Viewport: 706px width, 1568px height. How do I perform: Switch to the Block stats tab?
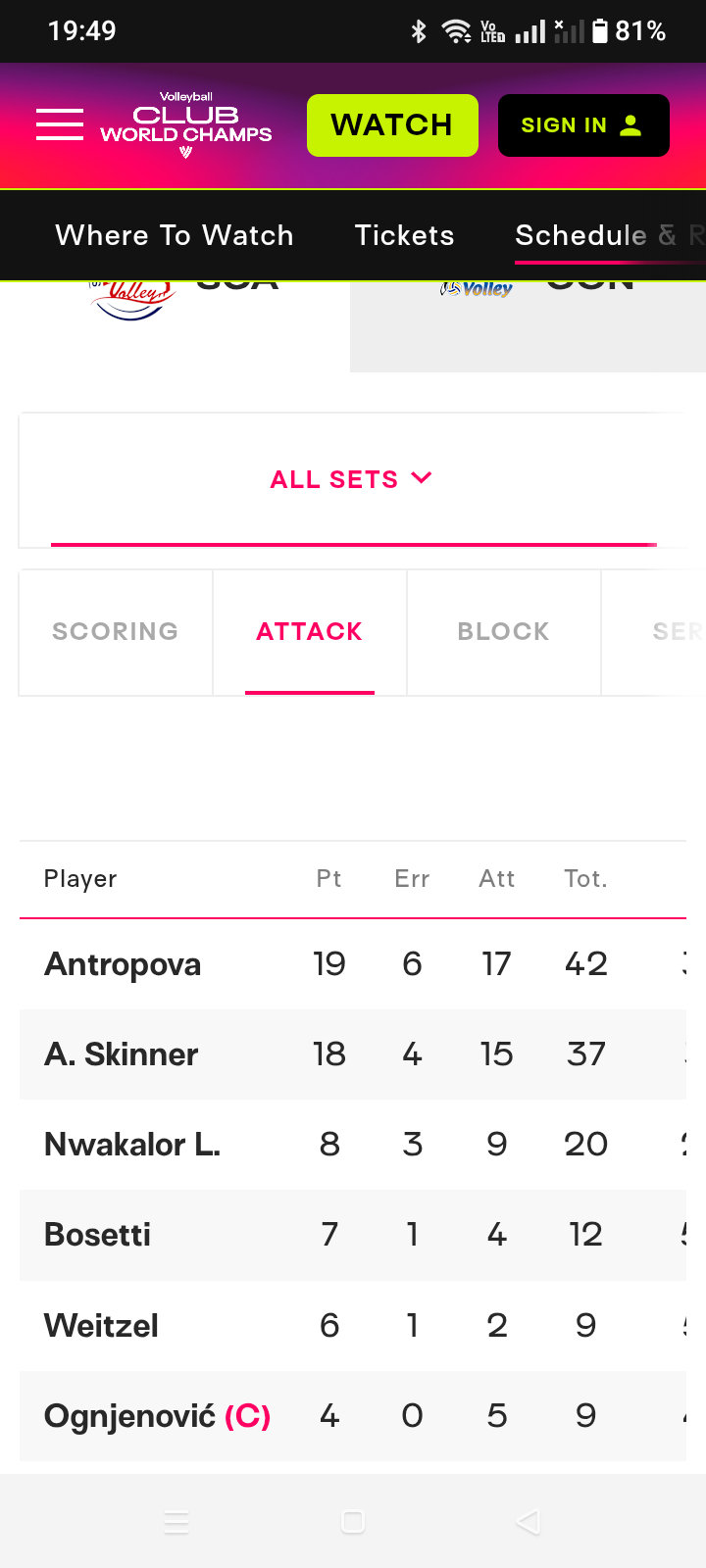pos(504,632)
